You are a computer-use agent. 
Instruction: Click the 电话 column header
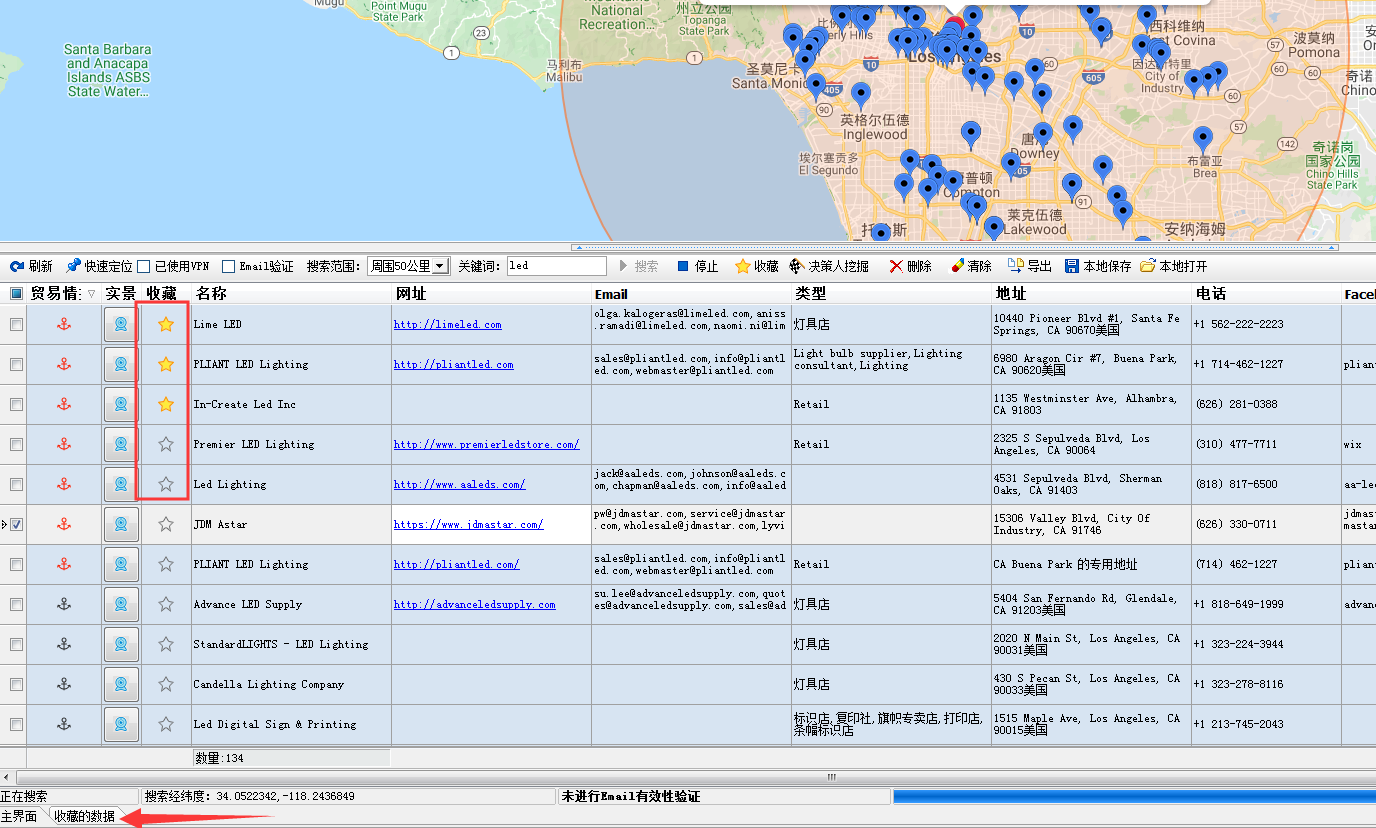1266,294
